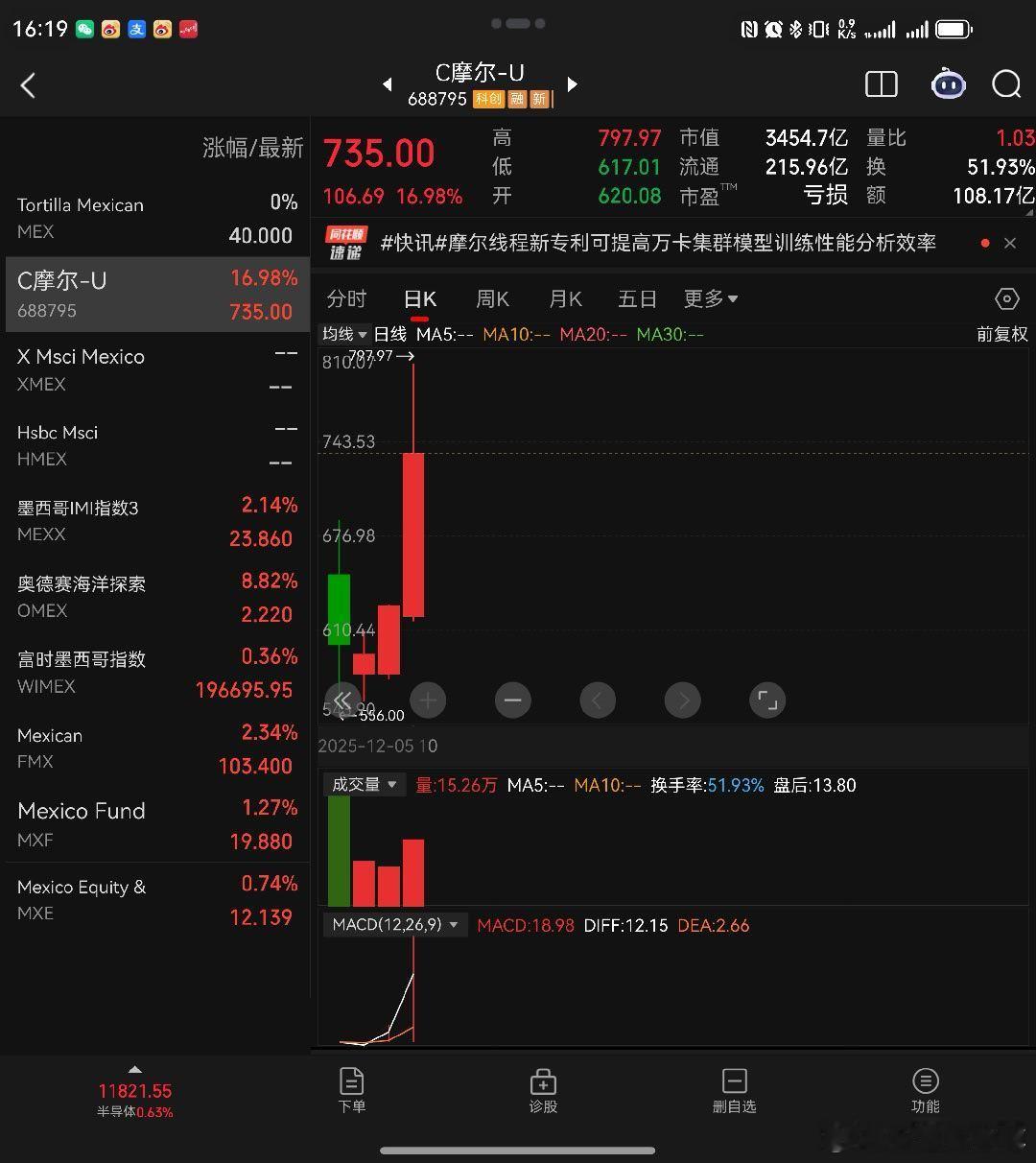Viewport: 1036px width, 1163px height.
Task: Open chart settings hexagon icon
Action: coord(1006,298)
